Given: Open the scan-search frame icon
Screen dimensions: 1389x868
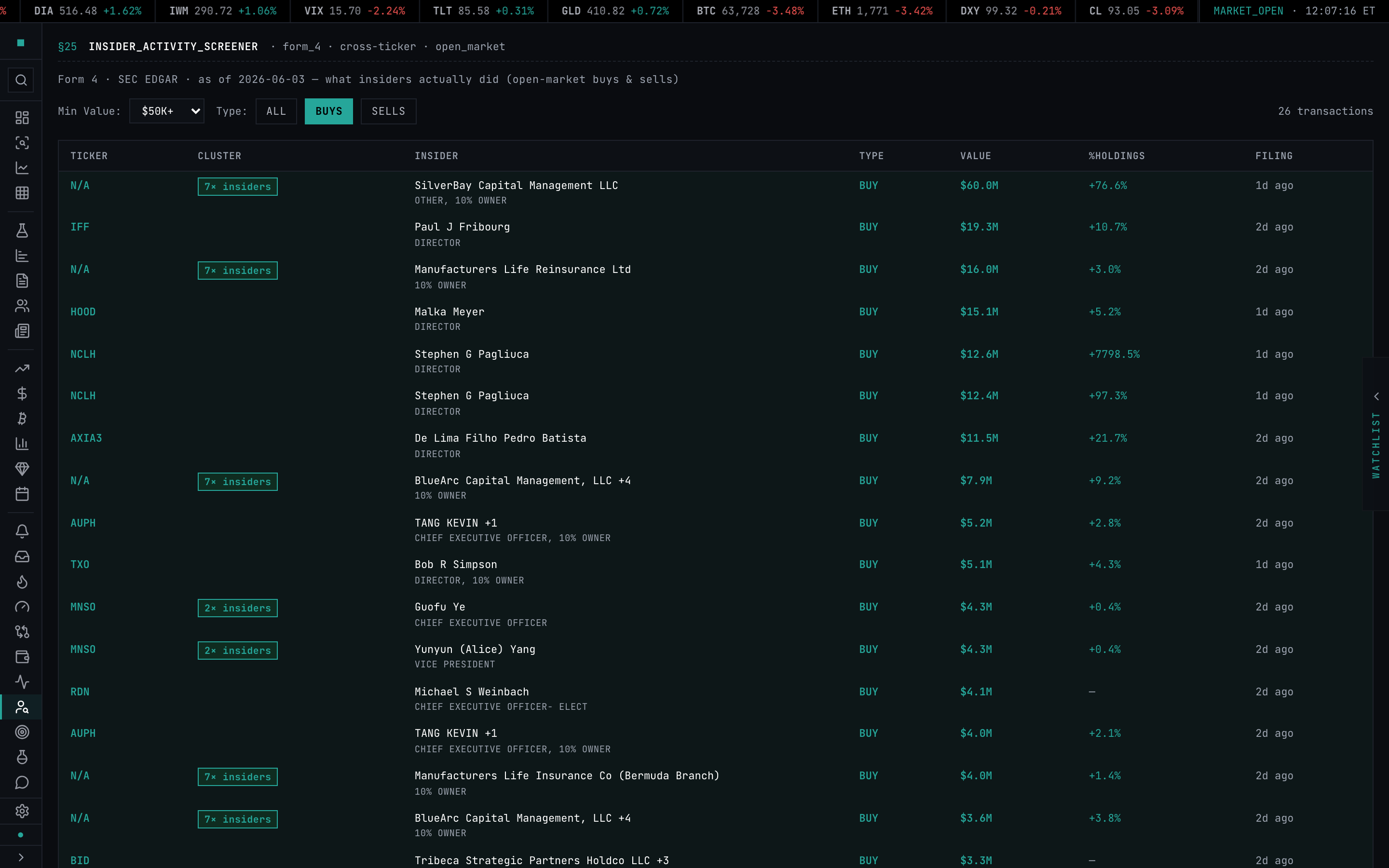Looking at the screenshot, I should (x=22, y=143).
